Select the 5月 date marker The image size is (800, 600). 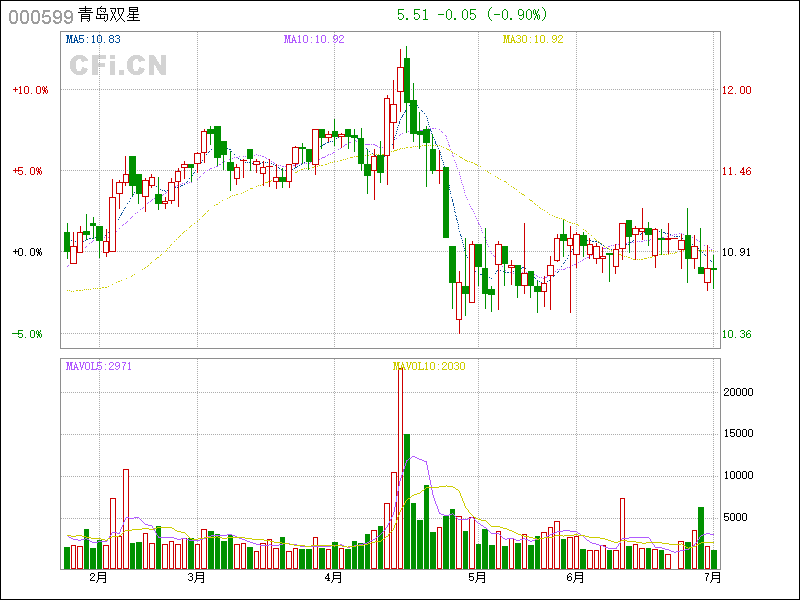pos(476,577)
